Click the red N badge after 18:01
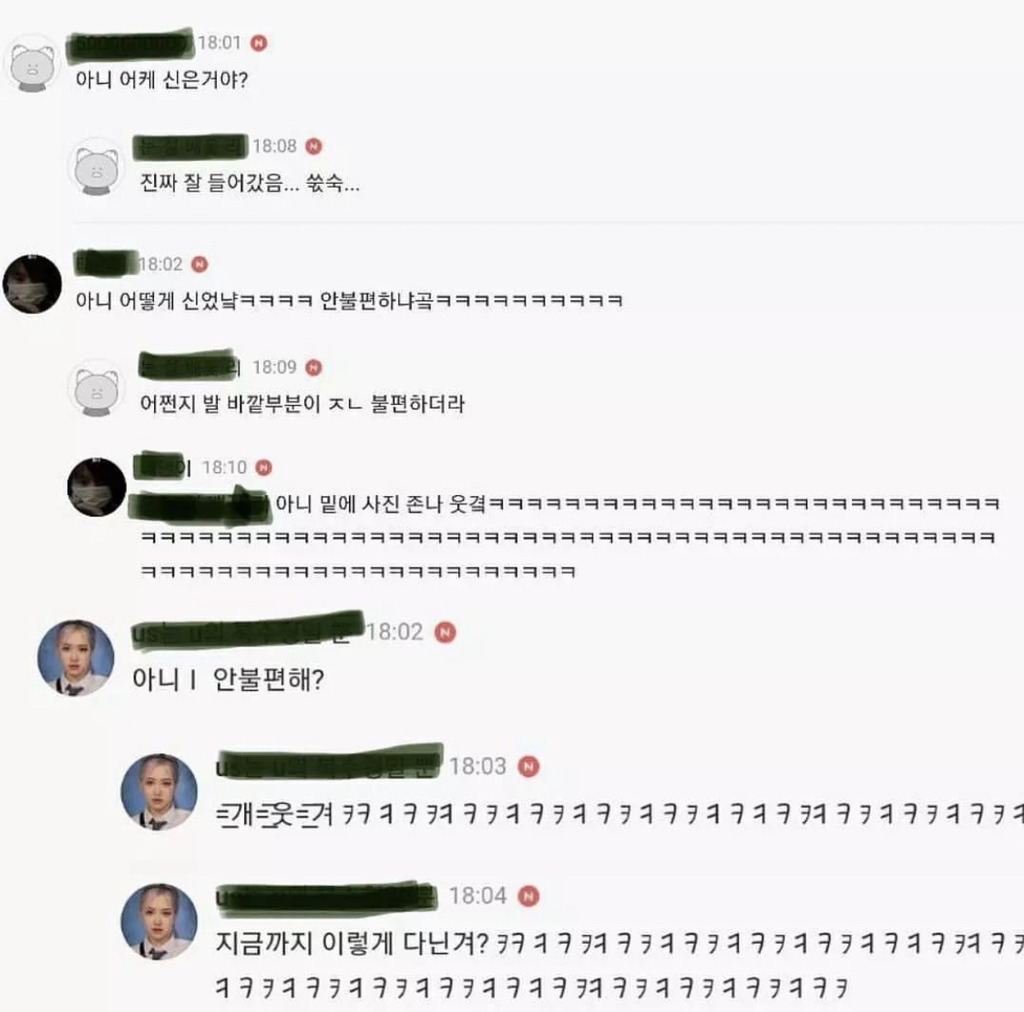This screenshot has width=1024, height=1012. click(259, 43)
